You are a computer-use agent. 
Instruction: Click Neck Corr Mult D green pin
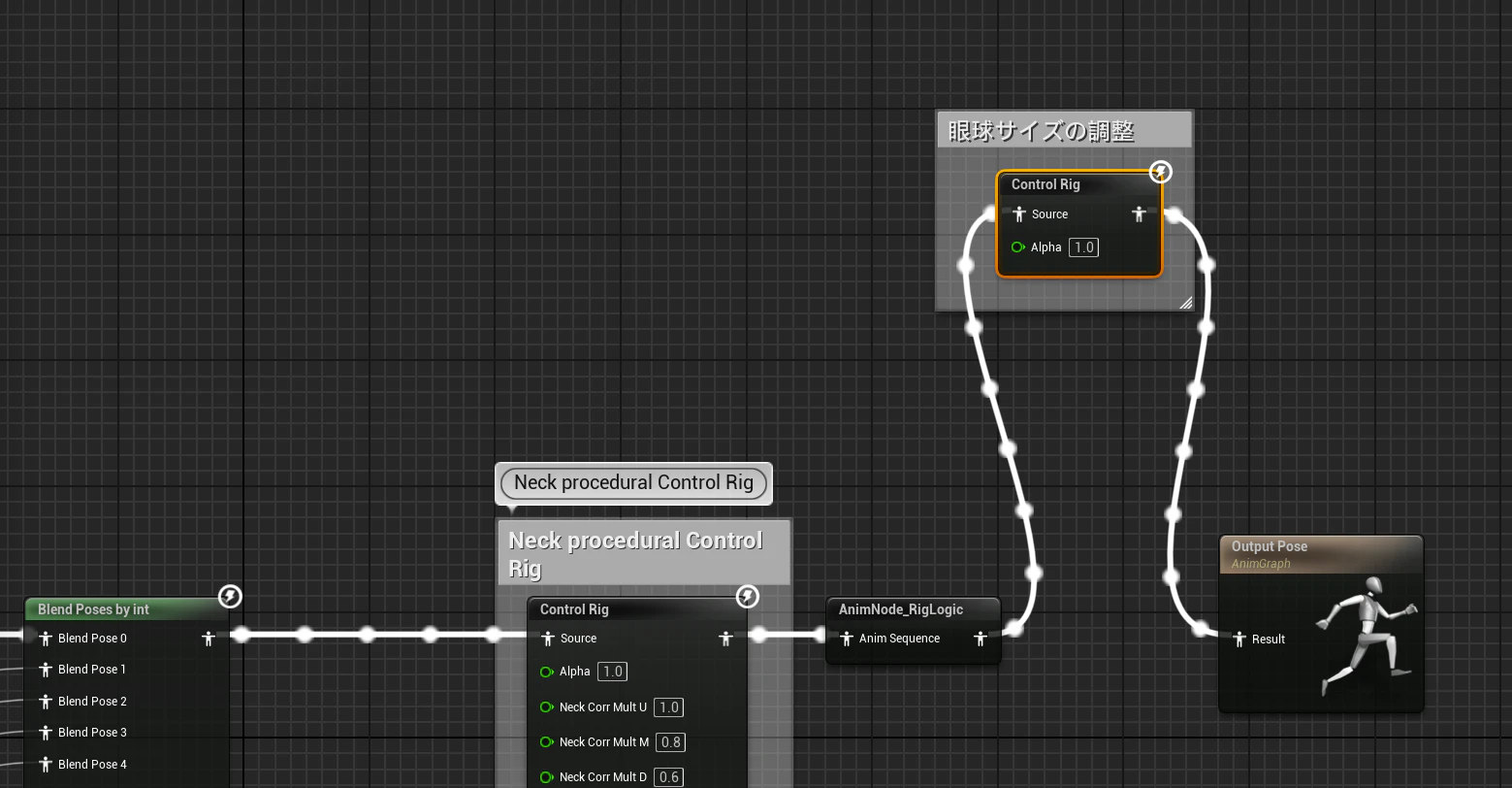(x=547, y=777)
